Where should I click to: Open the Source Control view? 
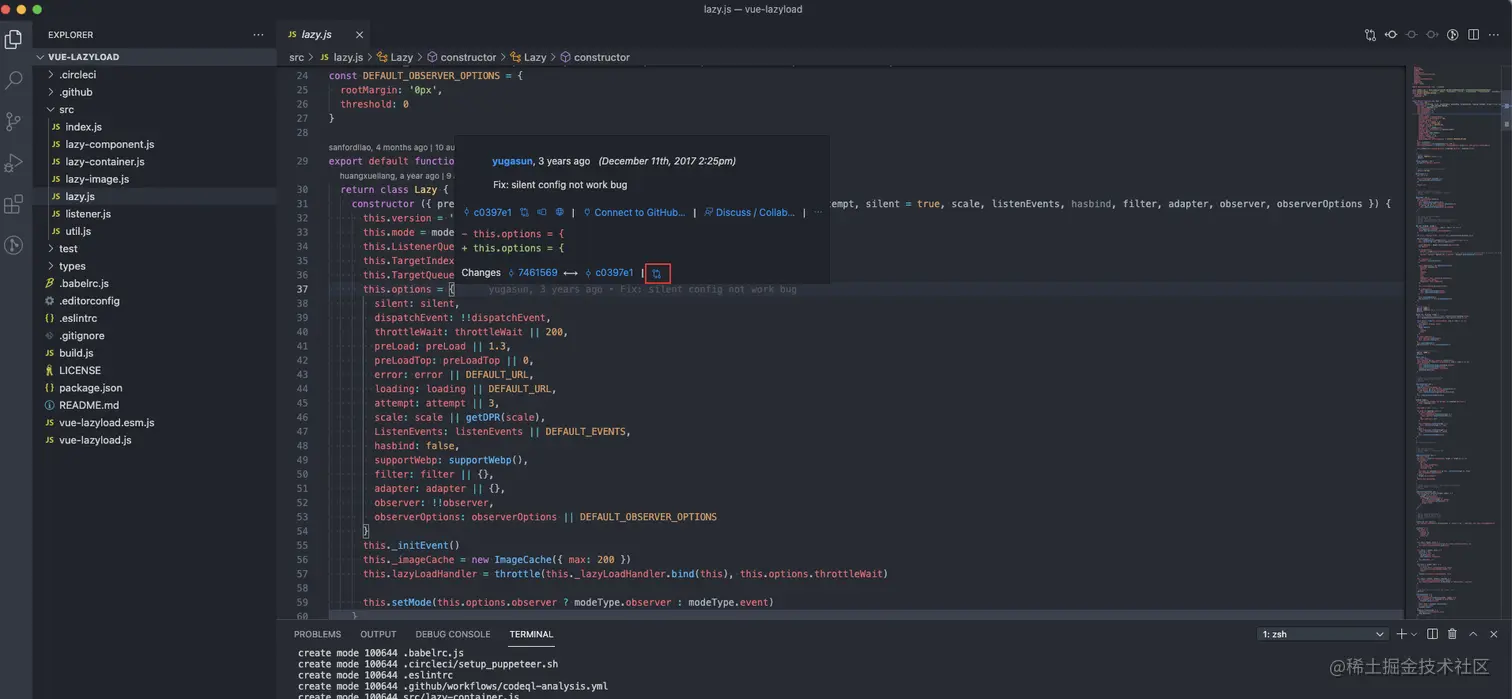click(14, 122)
